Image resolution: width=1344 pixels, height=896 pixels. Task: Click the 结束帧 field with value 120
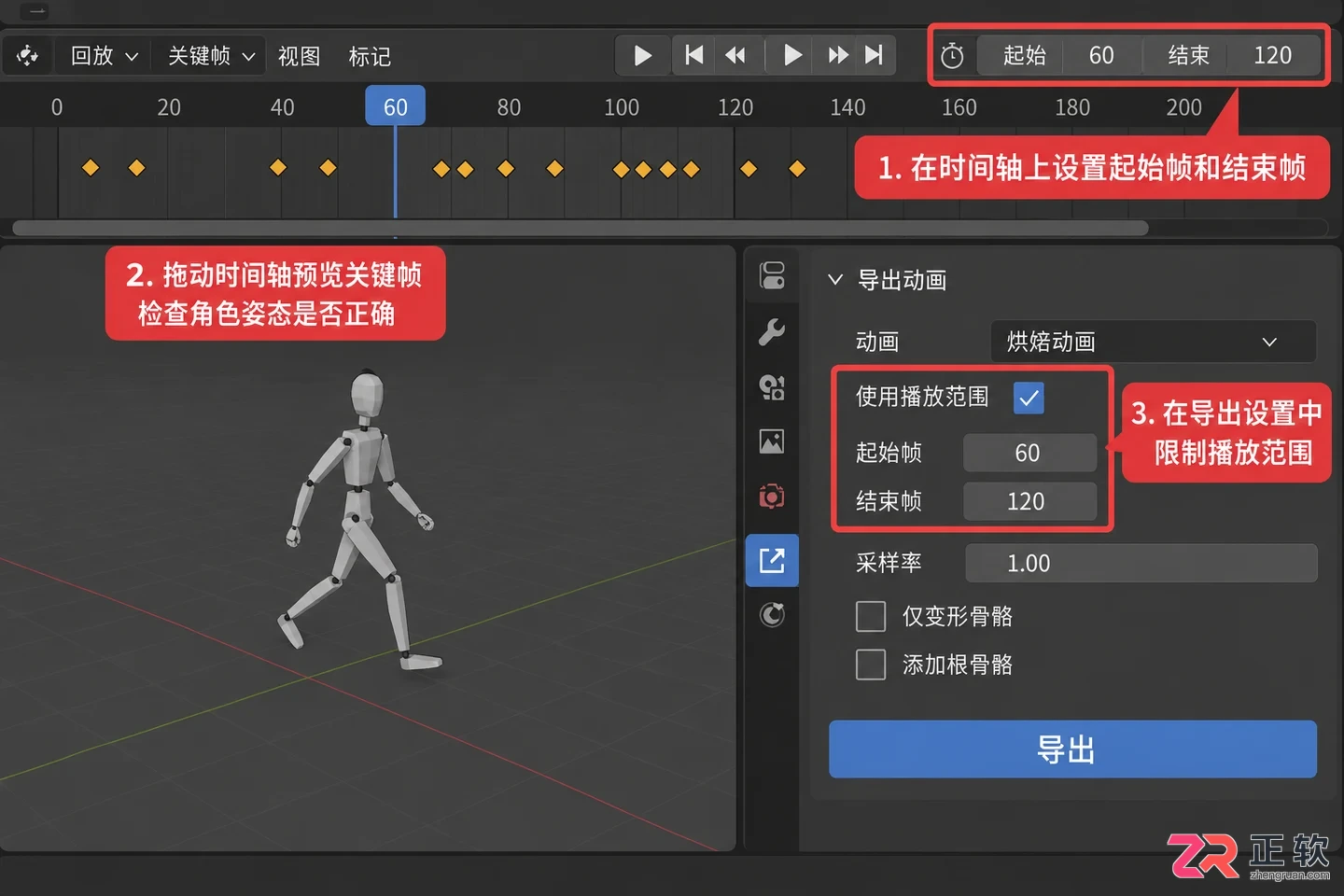(1029, 501)
